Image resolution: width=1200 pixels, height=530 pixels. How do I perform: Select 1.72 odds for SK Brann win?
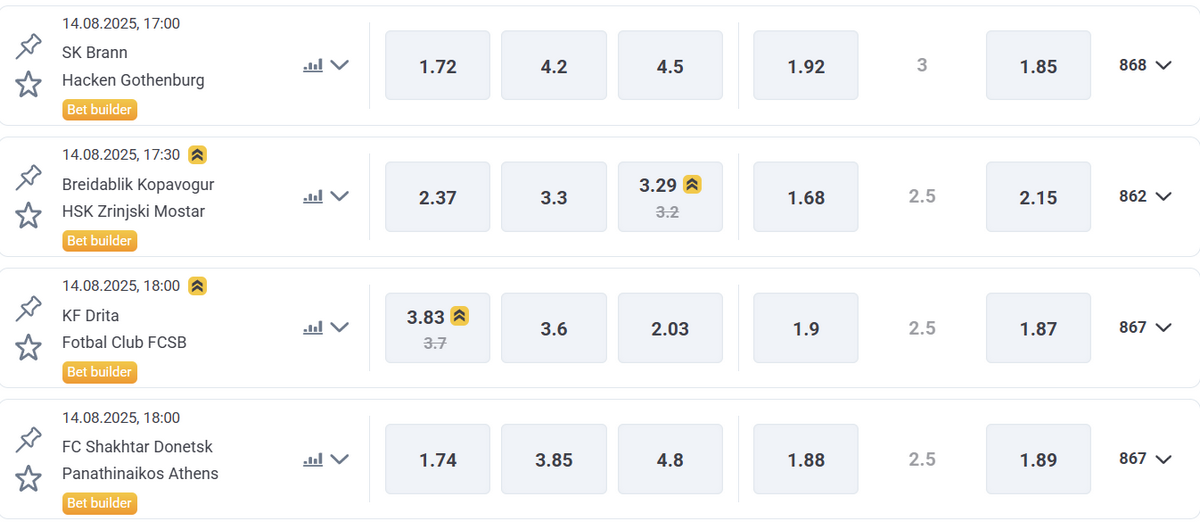(x=438, y=66)
